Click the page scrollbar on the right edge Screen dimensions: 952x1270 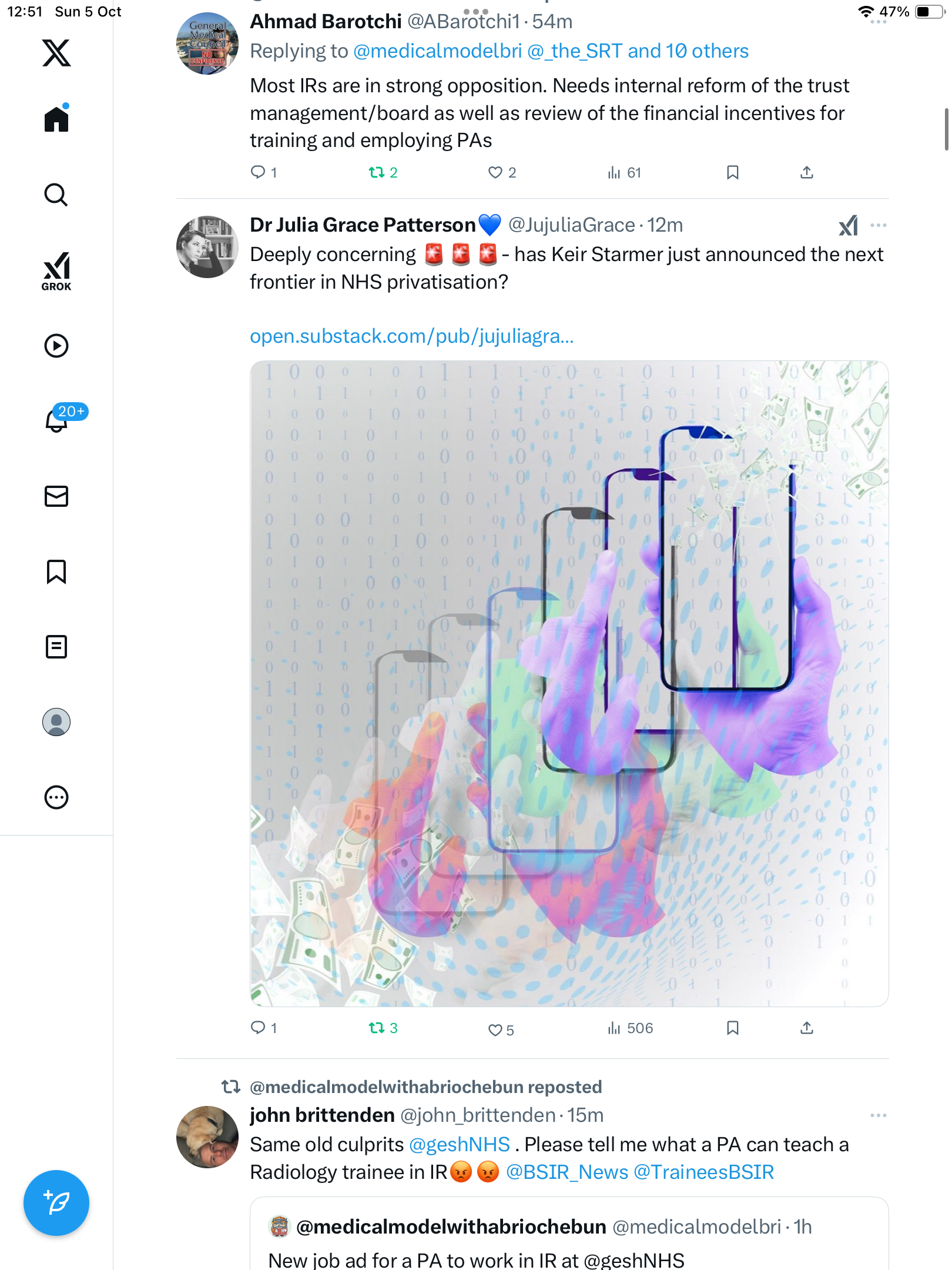coord(946,129)
